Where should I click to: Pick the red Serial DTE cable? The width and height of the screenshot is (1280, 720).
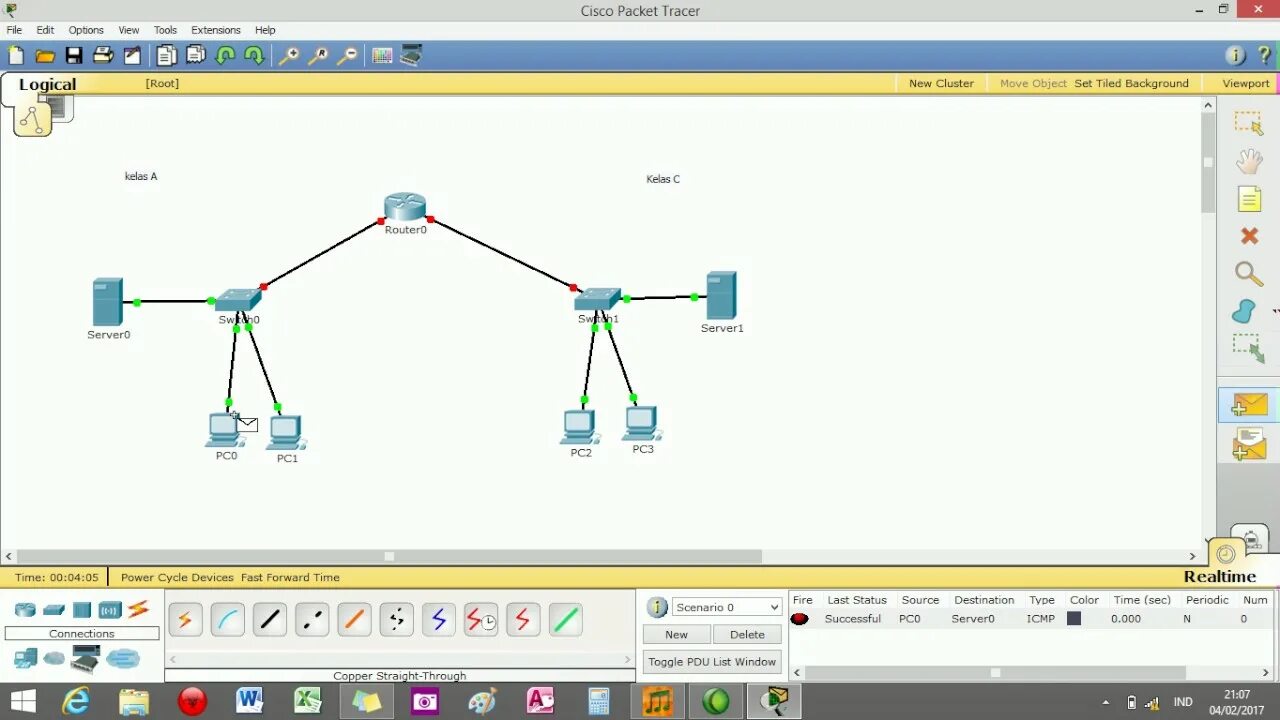(523, 620)
